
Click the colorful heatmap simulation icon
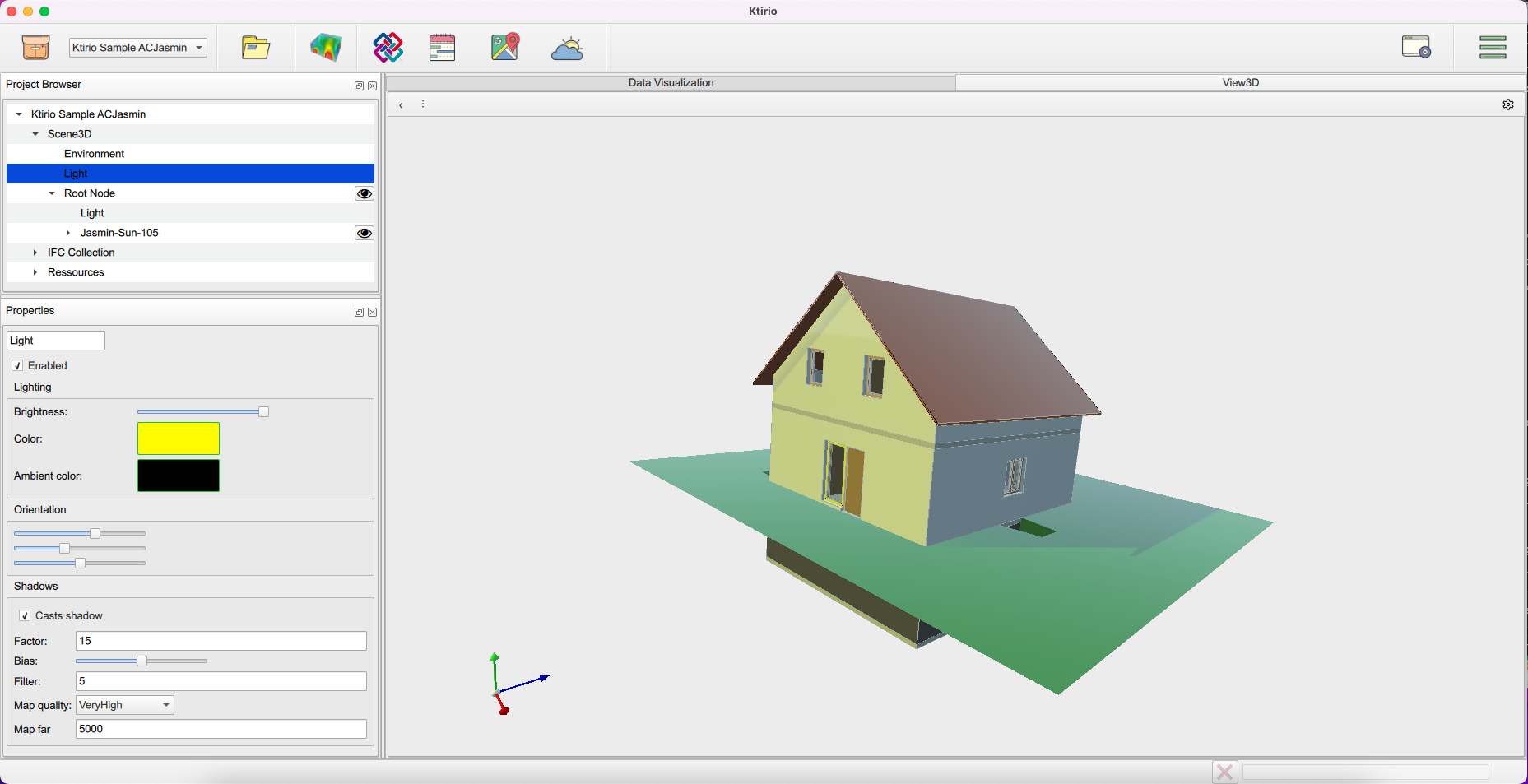click(326, 48)
